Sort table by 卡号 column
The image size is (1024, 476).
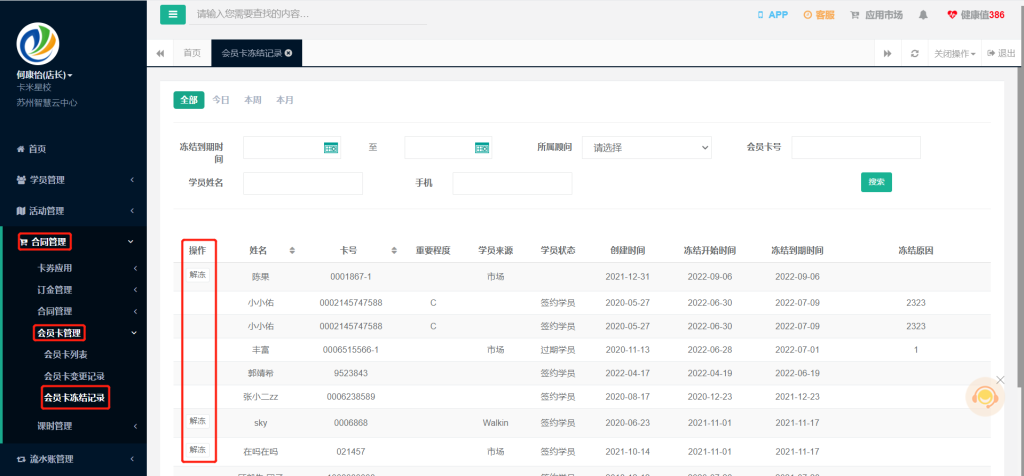click(x=394, y=251)
